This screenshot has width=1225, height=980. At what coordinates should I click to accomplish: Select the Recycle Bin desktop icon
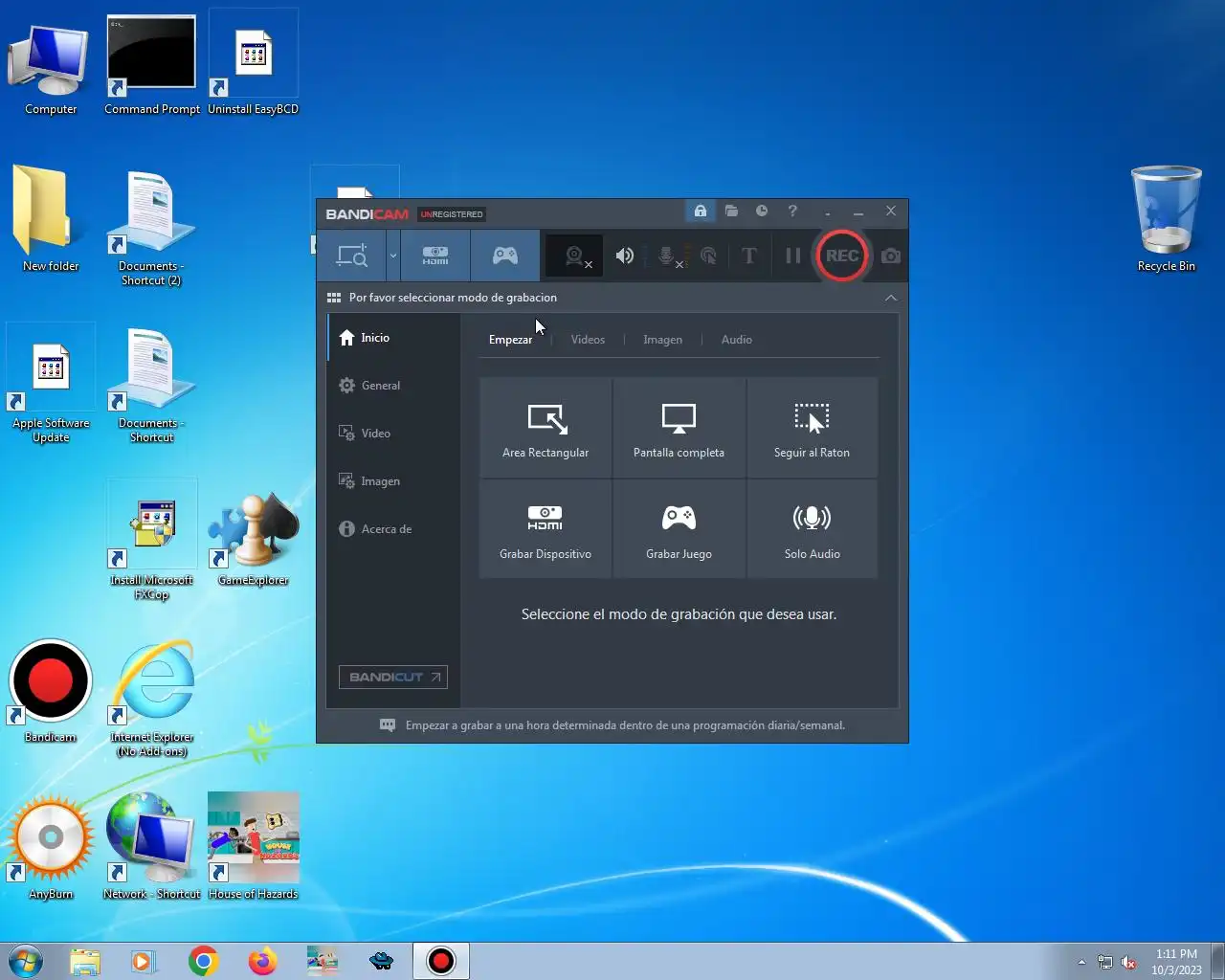1166,220
